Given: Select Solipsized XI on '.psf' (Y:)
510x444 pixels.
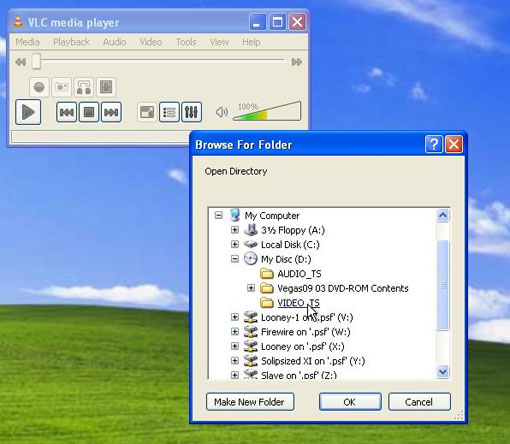Looking at the screenshot, I should click(313, 361).
